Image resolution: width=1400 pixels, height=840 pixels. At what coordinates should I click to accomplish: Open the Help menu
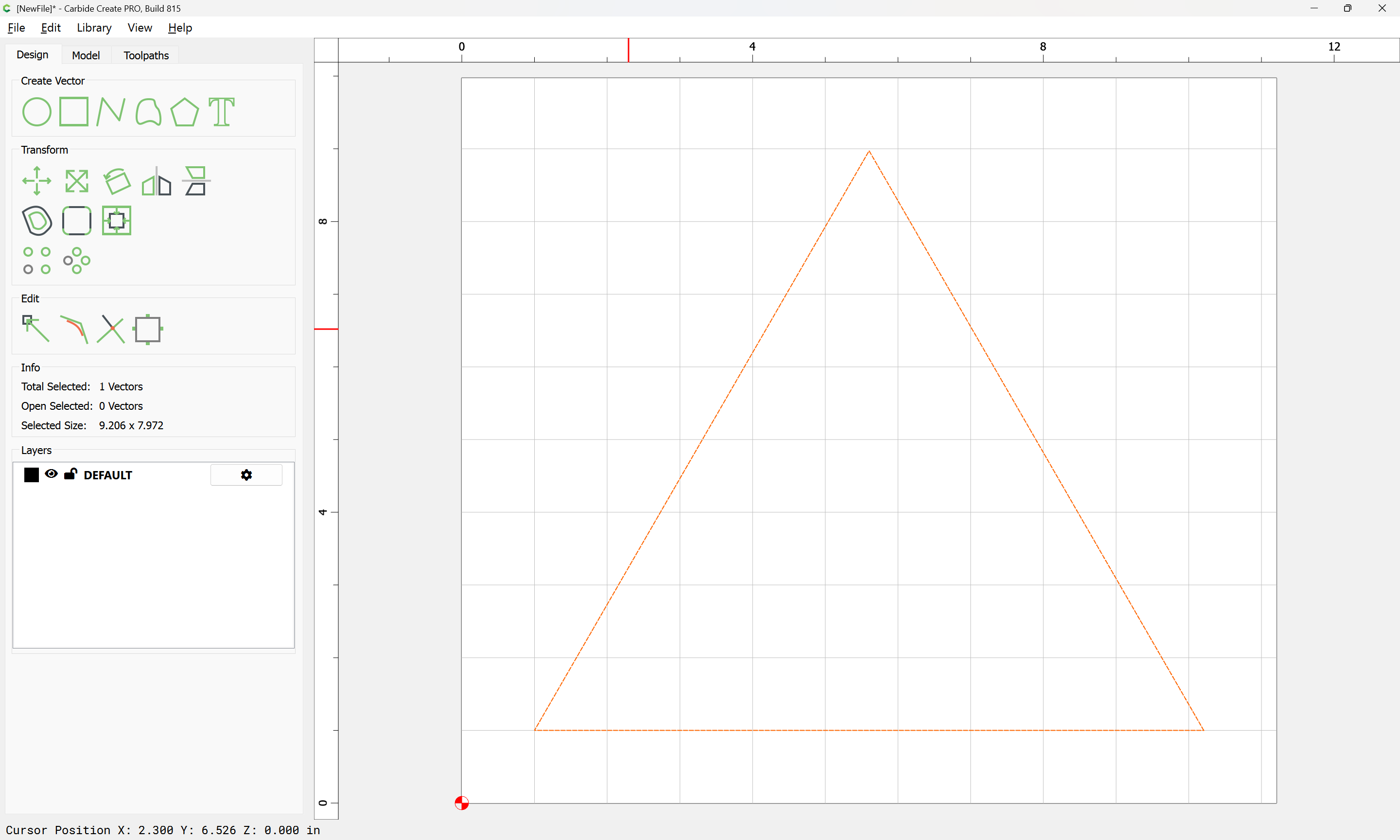tap(180, 27)
